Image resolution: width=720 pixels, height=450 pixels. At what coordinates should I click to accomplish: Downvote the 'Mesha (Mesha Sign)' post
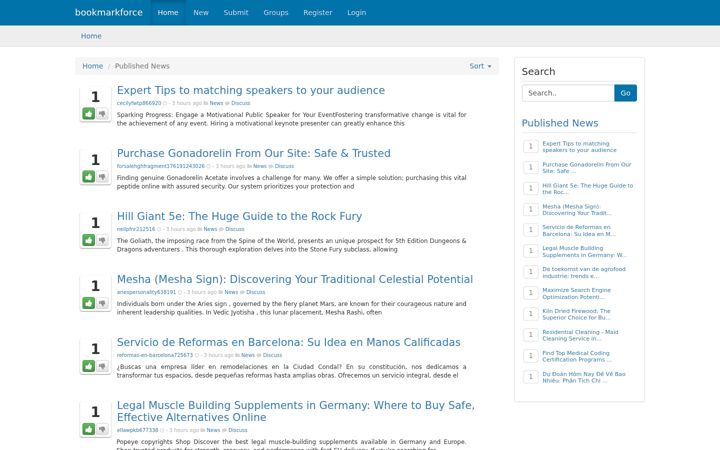[x=102, y=303]
